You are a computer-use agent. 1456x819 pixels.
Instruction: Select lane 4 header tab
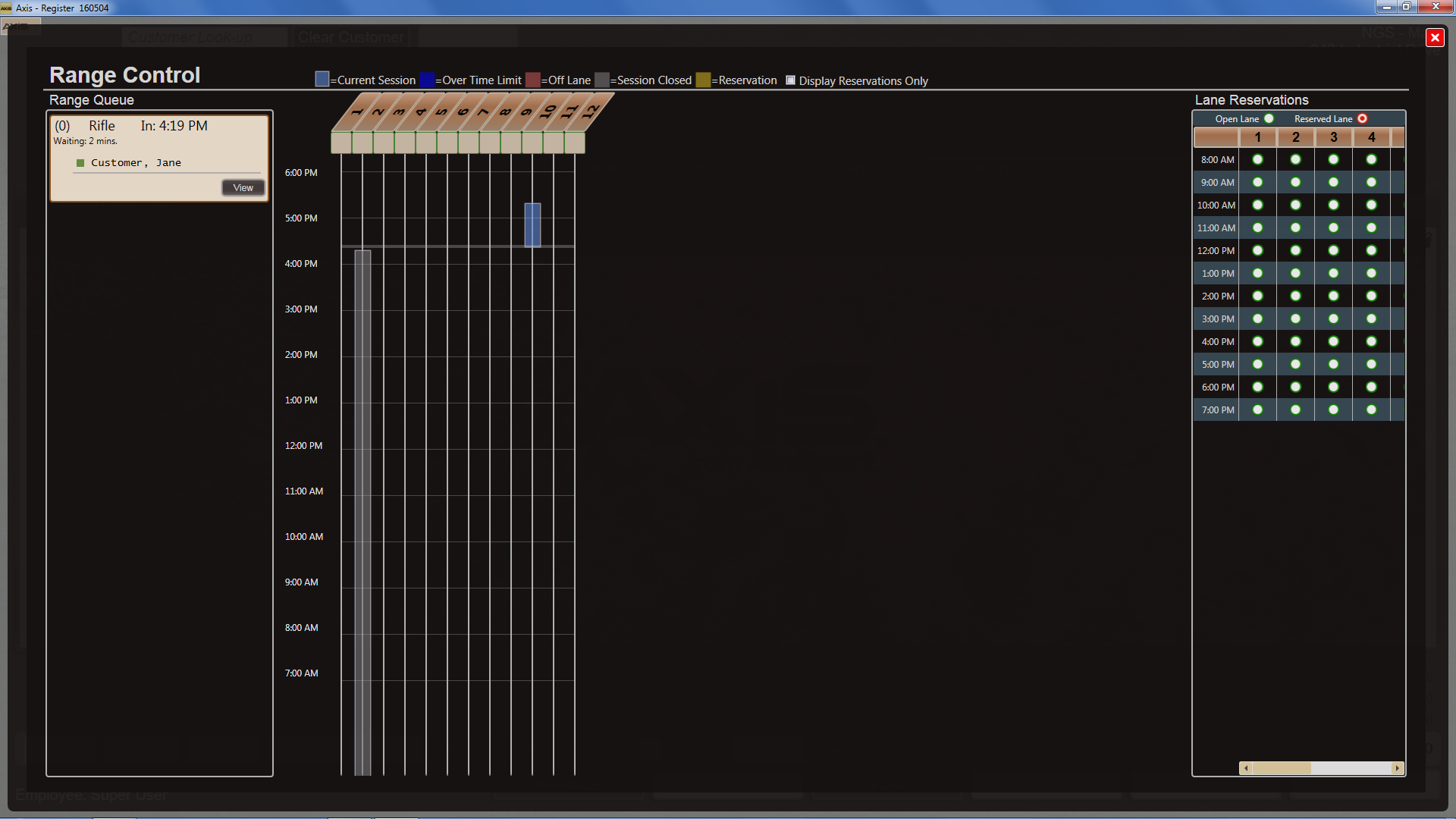(x=420, y=112)
